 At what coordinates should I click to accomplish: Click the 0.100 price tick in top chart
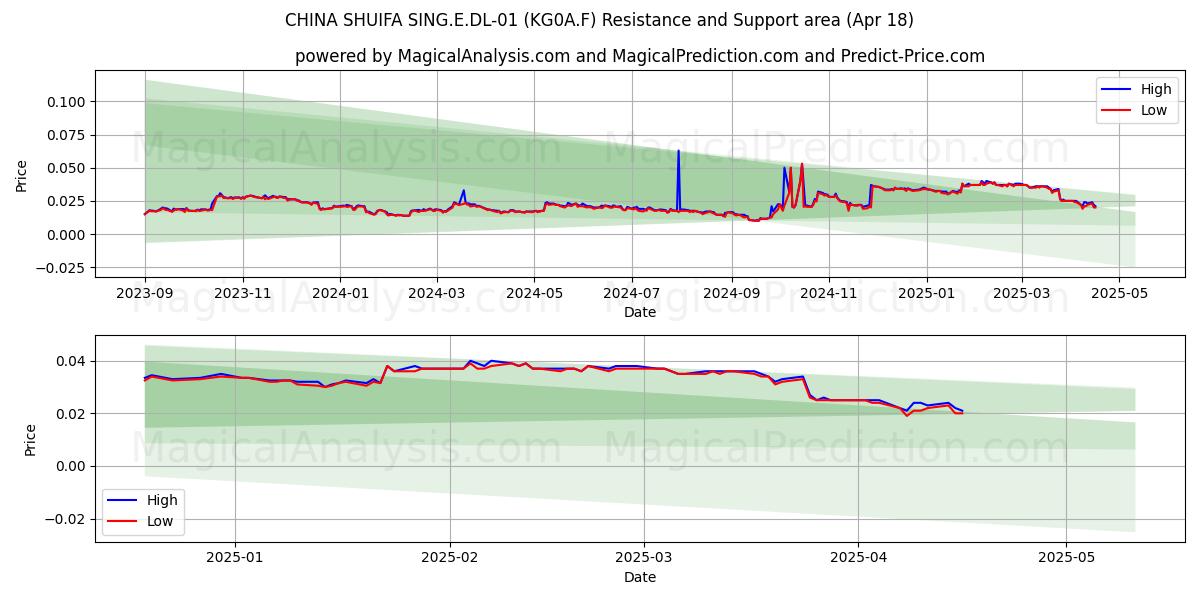(x=68, y=102)
